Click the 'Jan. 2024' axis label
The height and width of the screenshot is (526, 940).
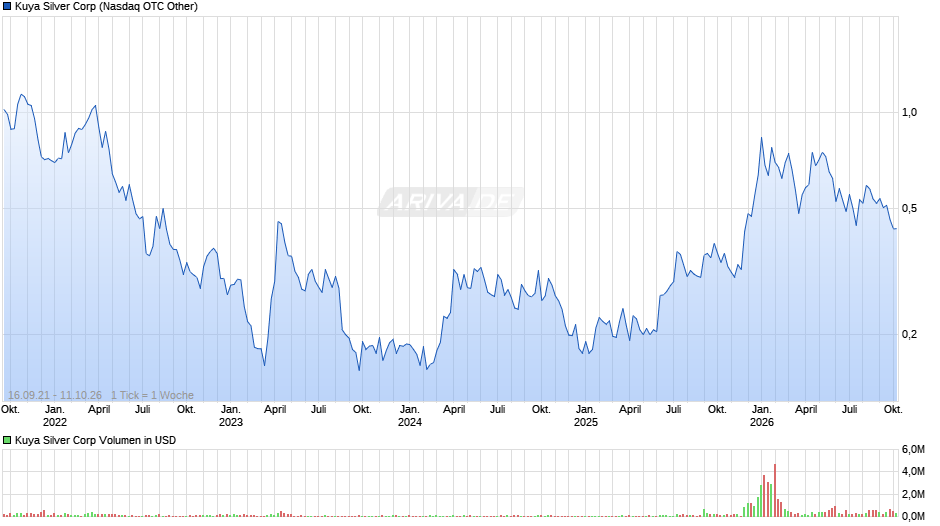click(410, 416)
